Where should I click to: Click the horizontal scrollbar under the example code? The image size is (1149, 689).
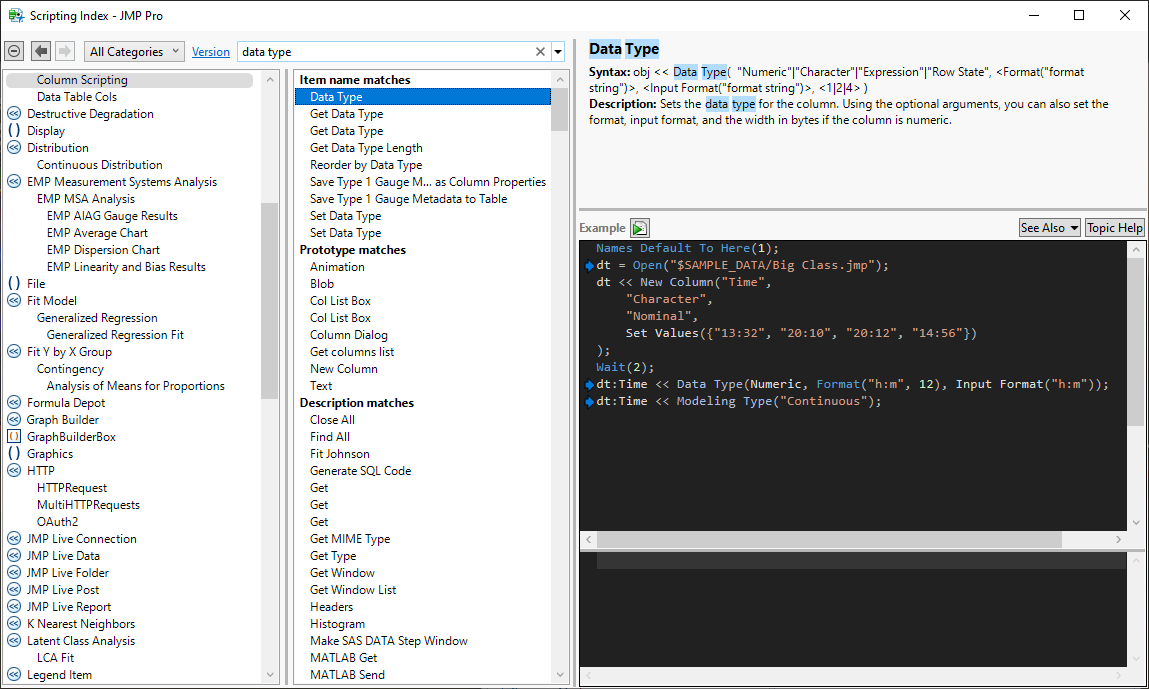tap(830, 539)
